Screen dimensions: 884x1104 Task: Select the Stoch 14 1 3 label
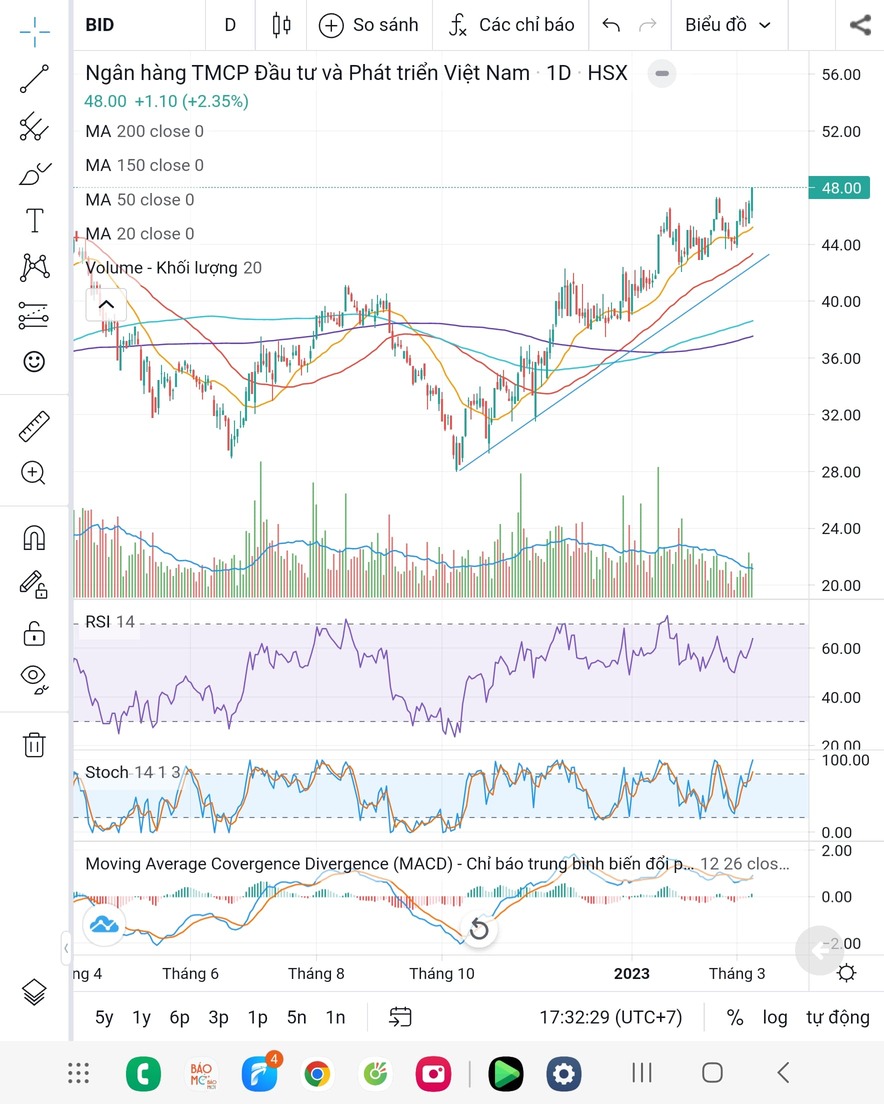click(x=132, y=772)
